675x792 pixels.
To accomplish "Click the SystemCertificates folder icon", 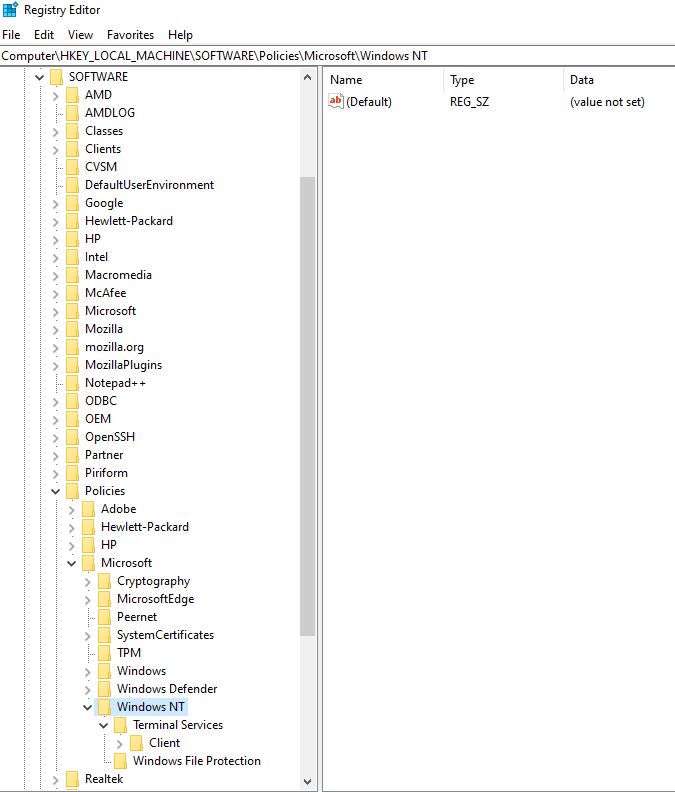I will [x=105, y=635].
